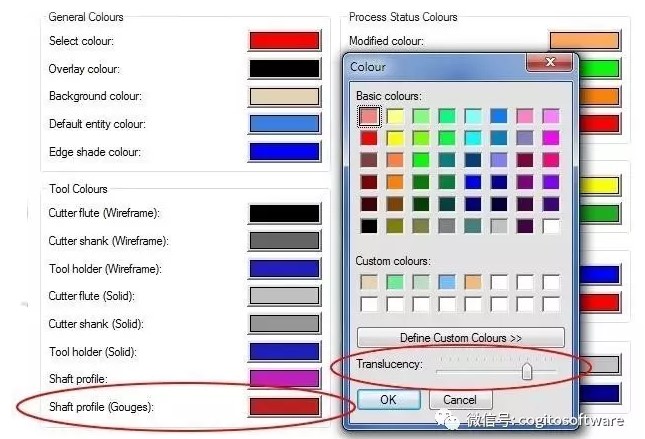
Task: Click the 'Background colour:' label
Action: (x=95, y=96)
